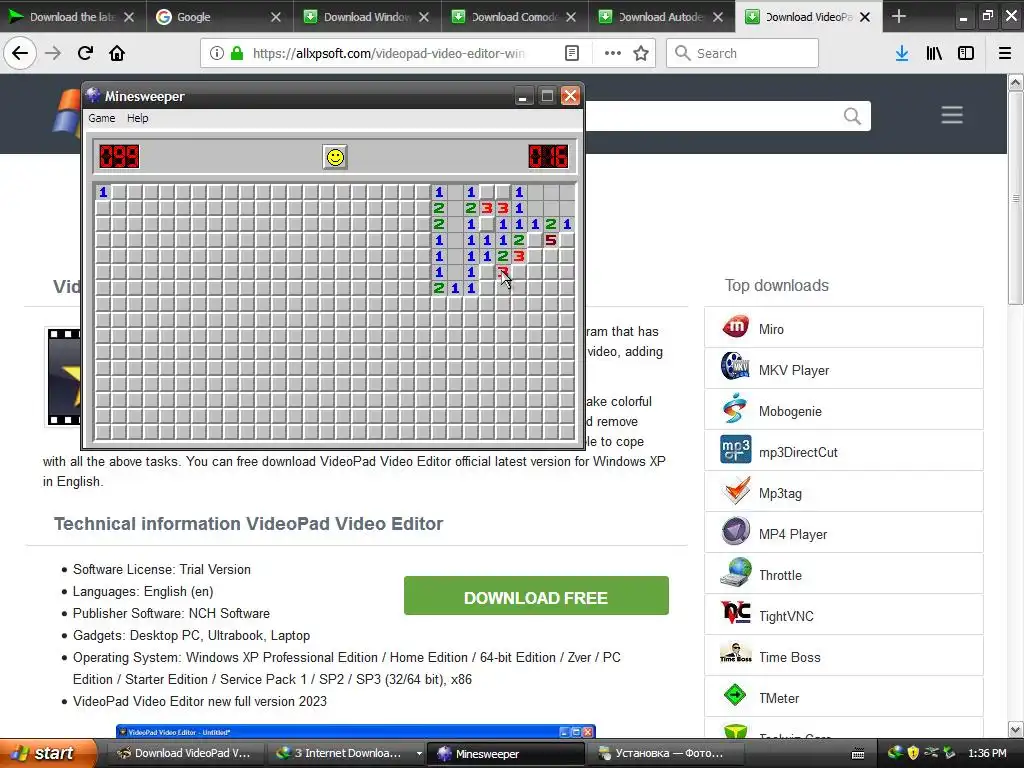1024x768 pixels.
Task: Open the mp3DirectCut download link
Action: tap(798, 453)
